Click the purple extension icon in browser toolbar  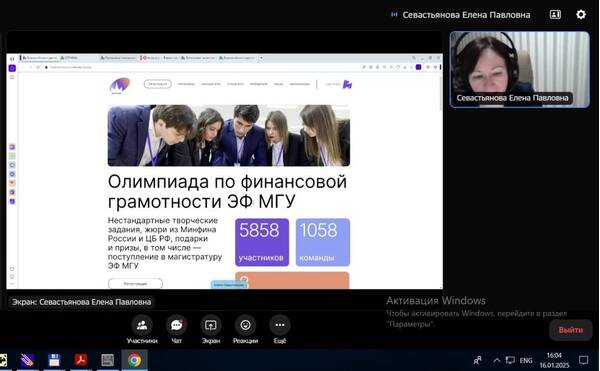(x=418, y=67)
